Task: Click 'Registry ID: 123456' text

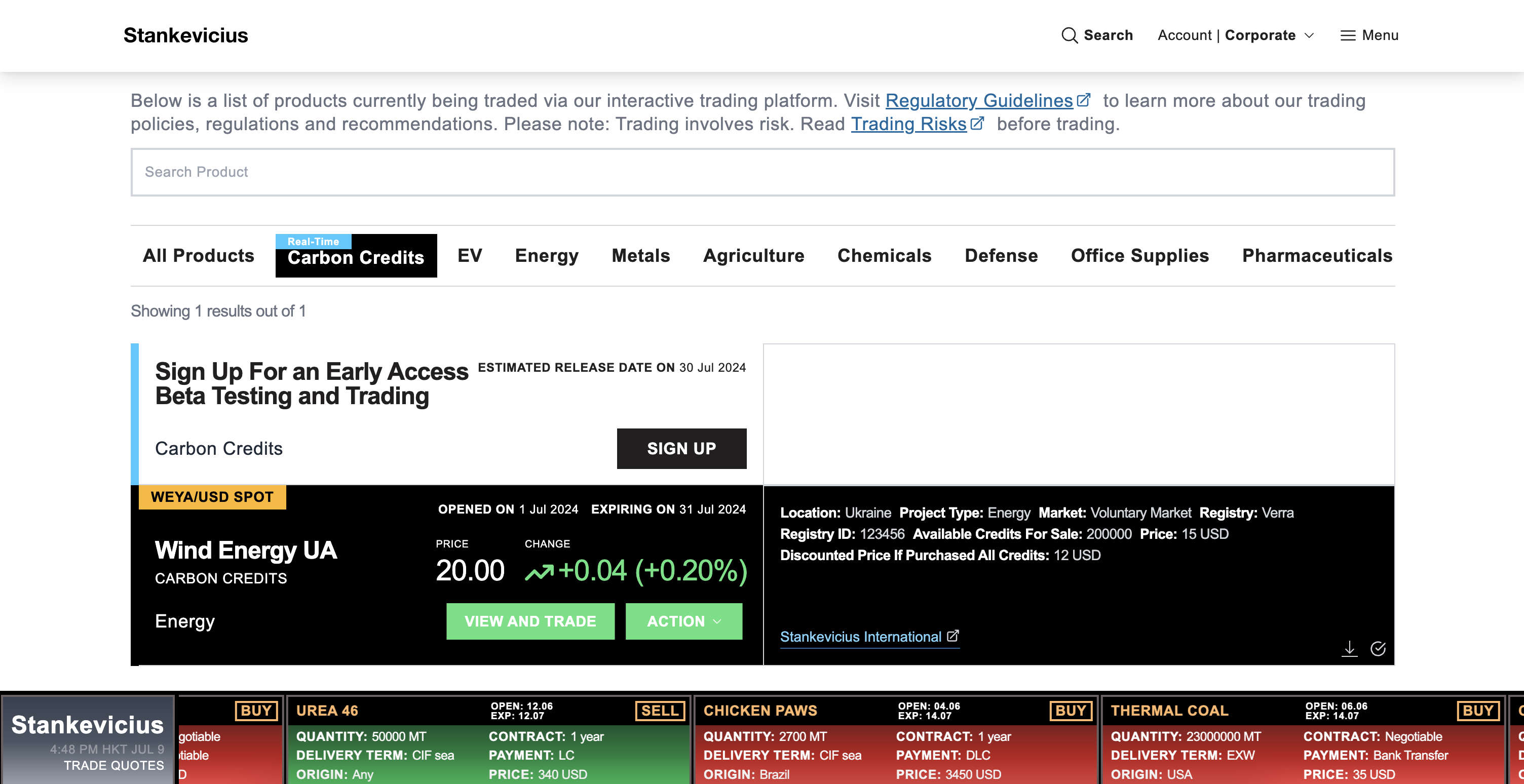Action: 843,534
